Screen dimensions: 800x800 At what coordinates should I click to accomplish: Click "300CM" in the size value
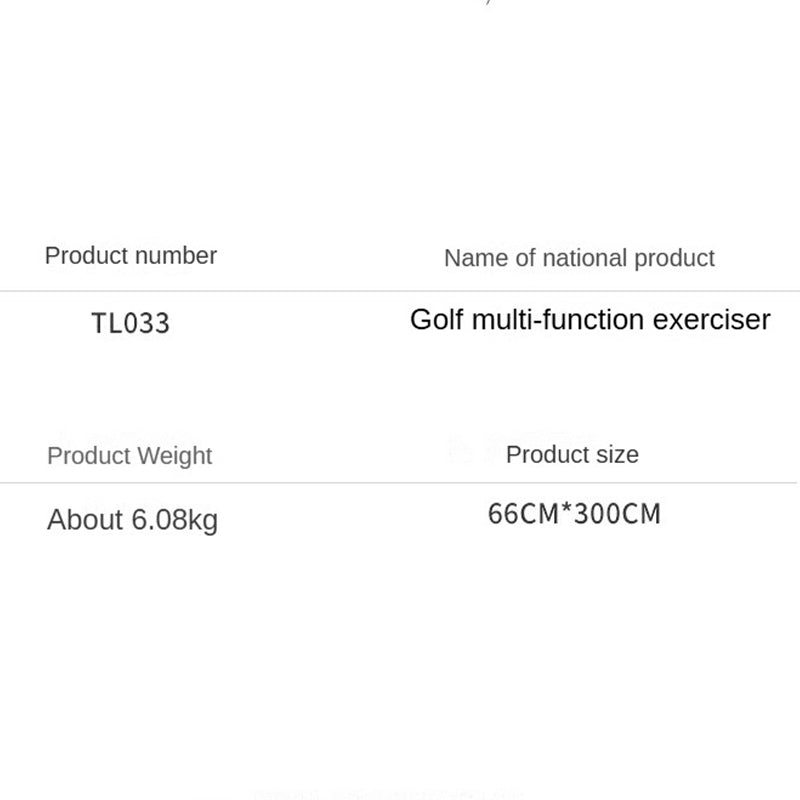click(616, 514)
